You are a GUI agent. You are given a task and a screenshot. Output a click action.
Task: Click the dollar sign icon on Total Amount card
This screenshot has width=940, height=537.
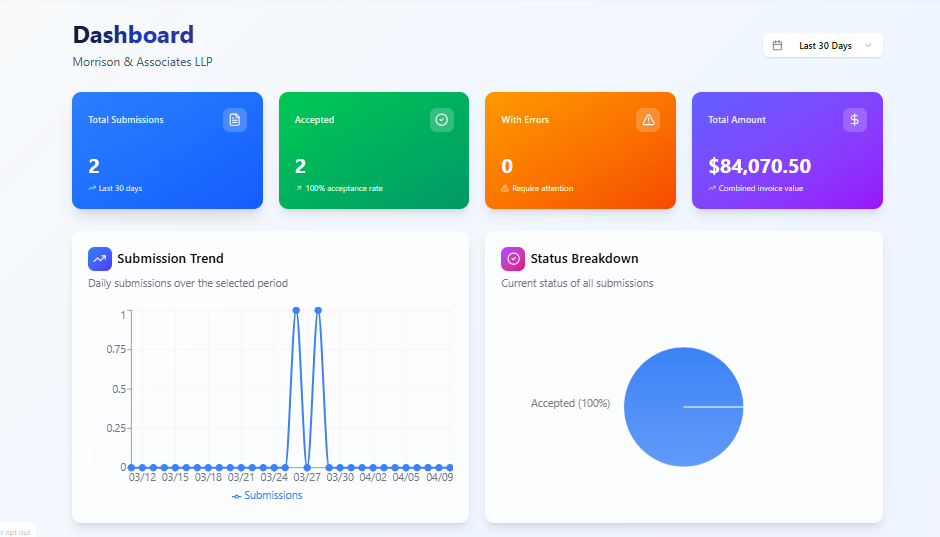(x=854, y=120)
